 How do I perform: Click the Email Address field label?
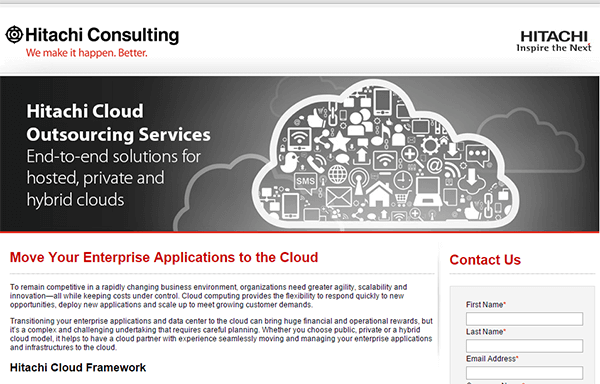click(492, 358)
